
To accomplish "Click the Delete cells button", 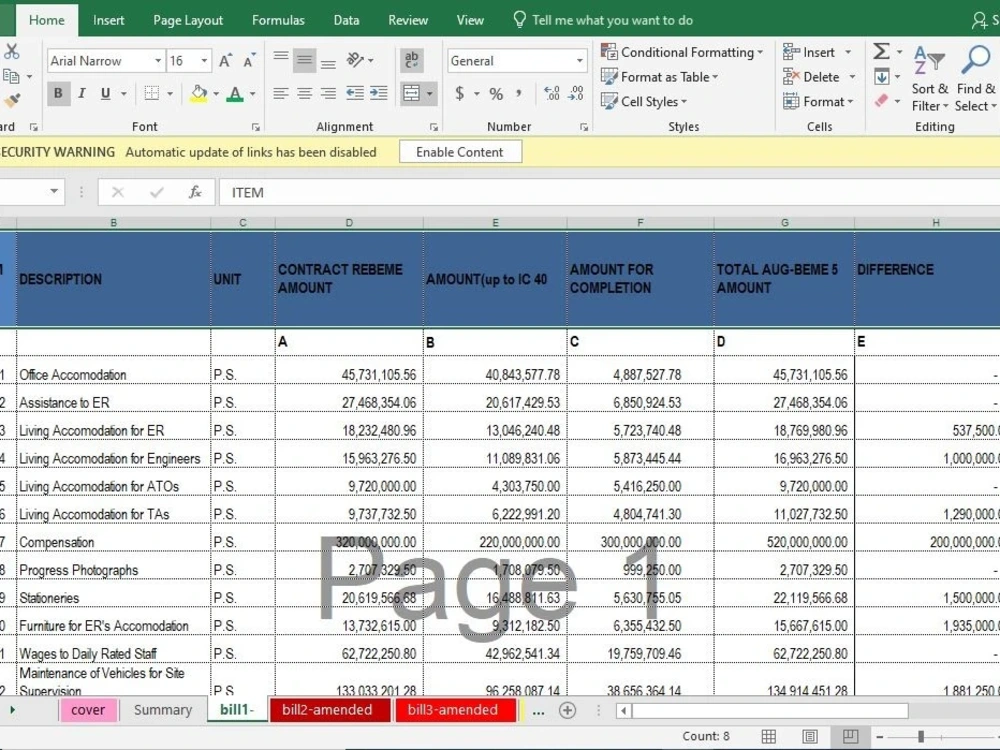I will pyautogui.click(x=811, y=77).
